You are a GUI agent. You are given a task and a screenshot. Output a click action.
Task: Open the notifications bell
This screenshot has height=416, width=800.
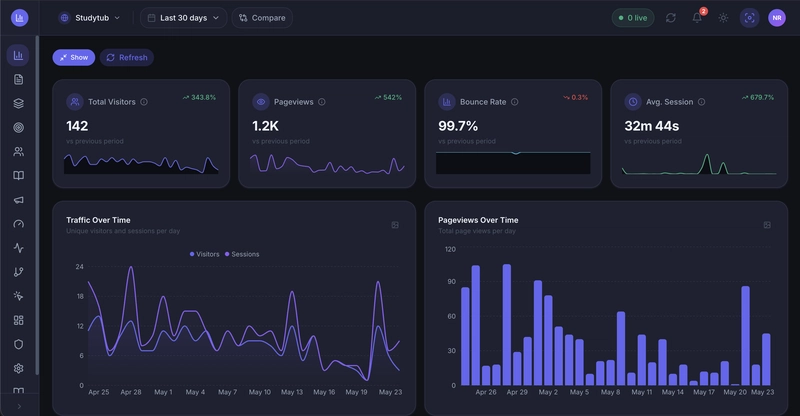tap(697, 18)
